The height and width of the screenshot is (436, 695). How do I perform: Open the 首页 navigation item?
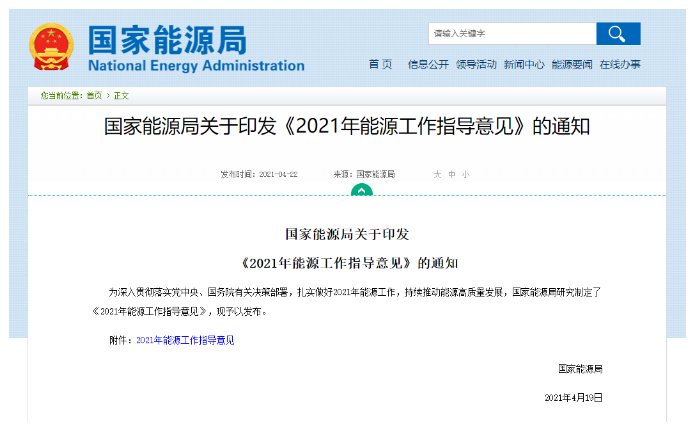click(380, 65)
